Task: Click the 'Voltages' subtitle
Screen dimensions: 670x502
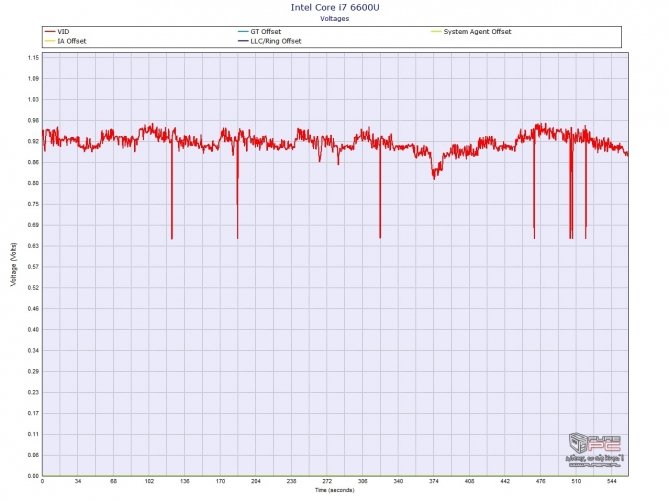Action: [x=335, y=19]
